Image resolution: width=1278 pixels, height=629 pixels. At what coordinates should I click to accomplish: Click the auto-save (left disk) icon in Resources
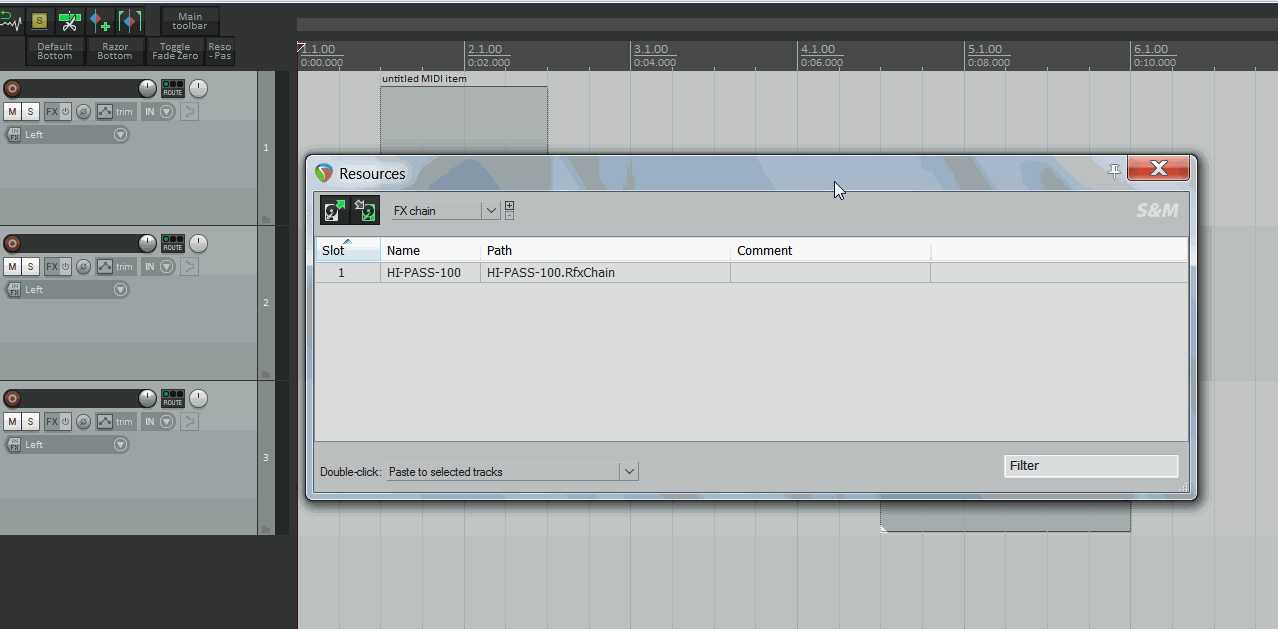pyautogui.click(x=334, y=210)
